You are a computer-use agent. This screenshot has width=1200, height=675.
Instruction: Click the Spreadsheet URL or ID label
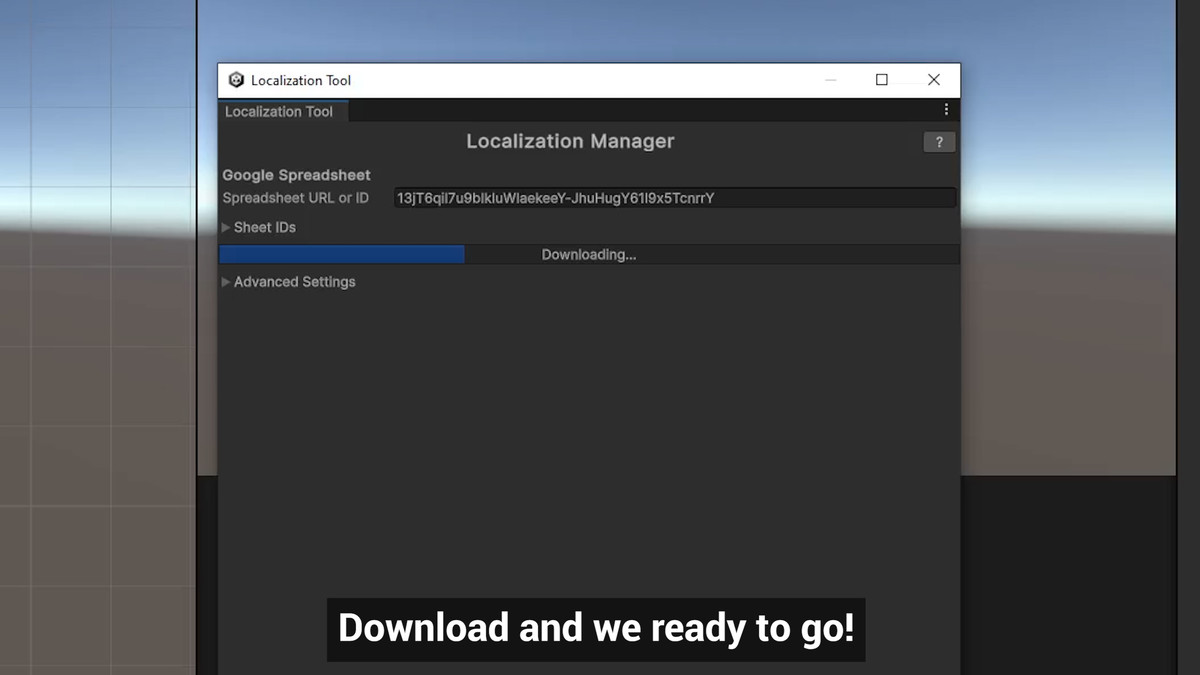295,198
